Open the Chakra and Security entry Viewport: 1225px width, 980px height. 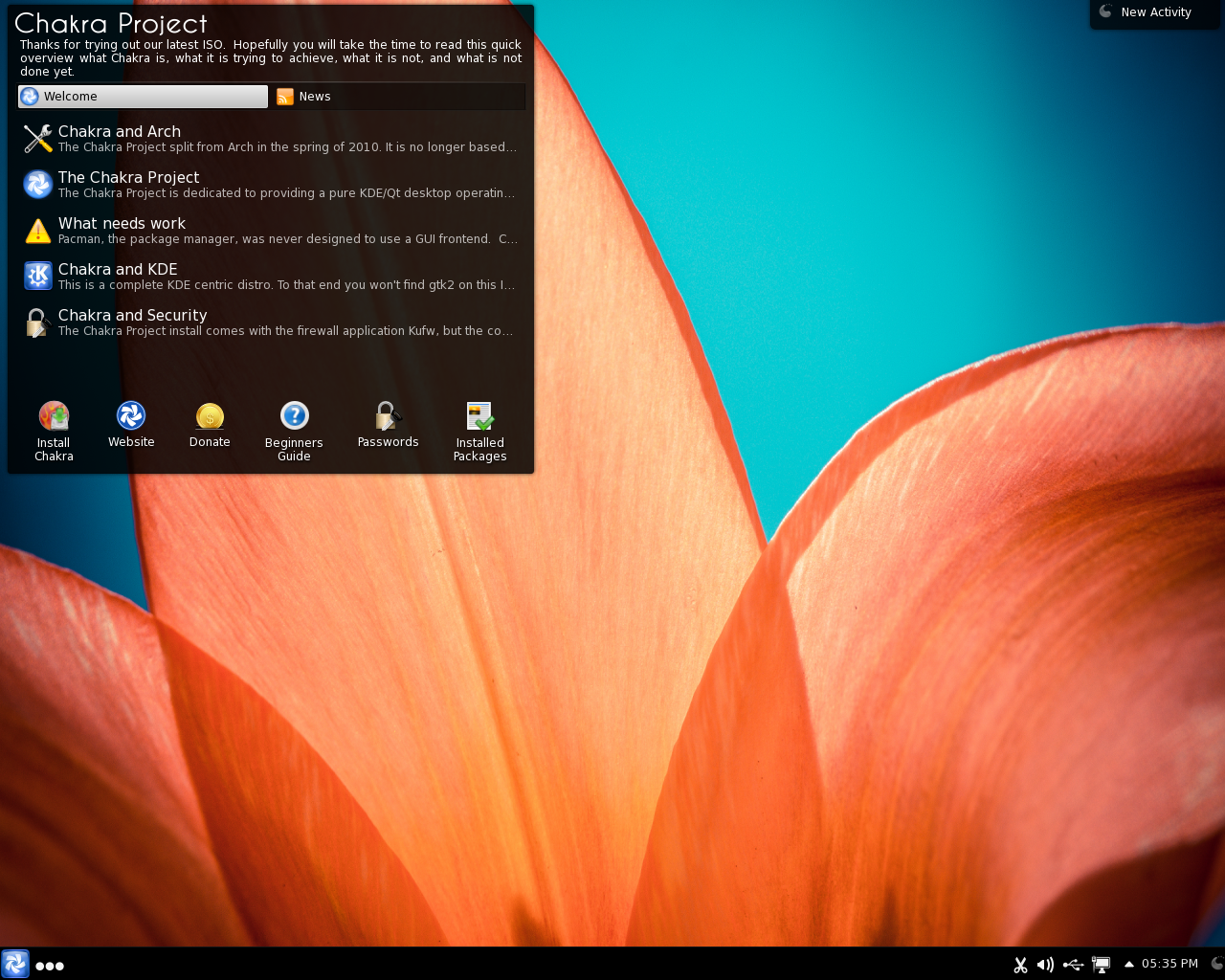[x=270, y=323]
